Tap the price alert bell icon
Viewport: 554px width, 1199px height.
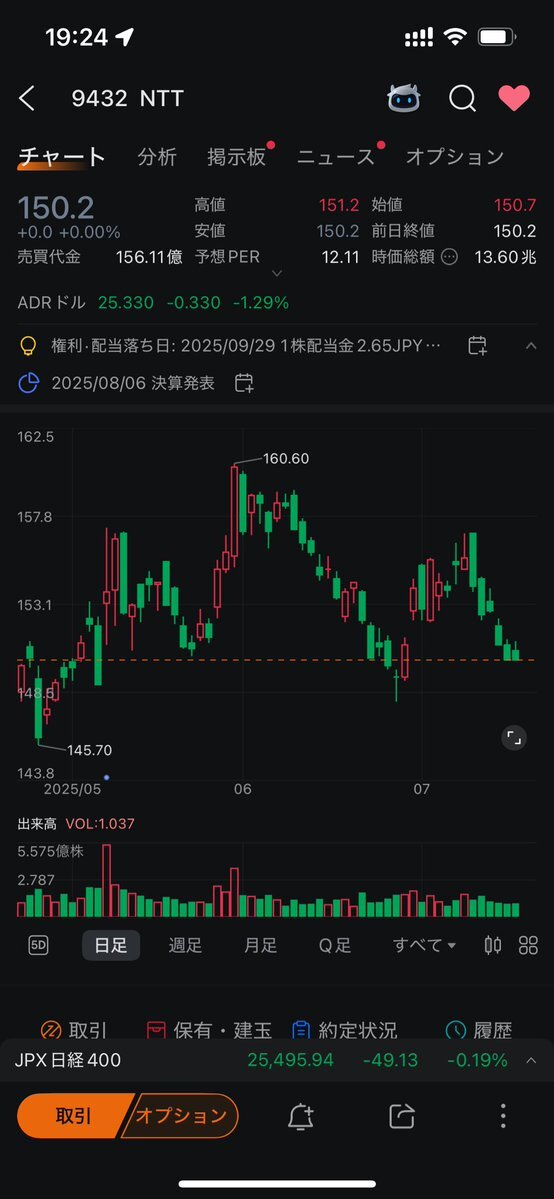pos(301,1116)
